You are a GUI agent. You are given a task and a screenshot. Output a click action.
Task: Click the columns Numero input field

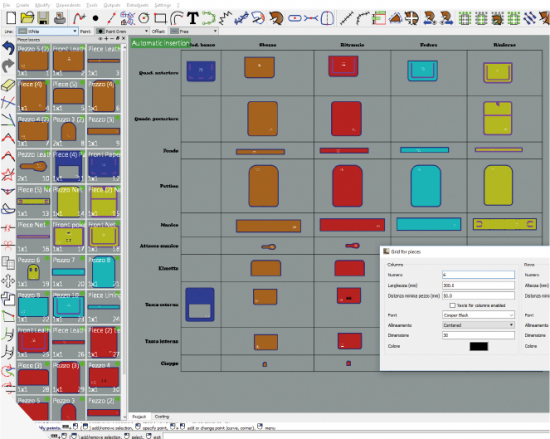click(x=478, y=275)
